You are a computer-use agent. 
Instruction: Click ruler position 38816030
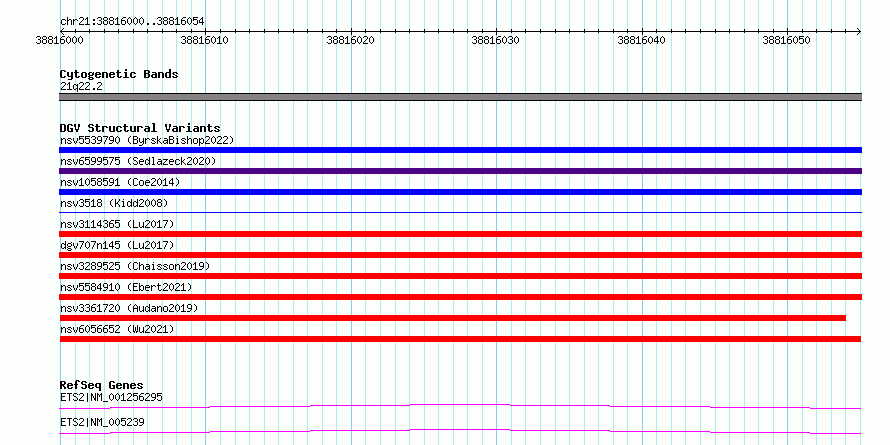click(496, 40)
